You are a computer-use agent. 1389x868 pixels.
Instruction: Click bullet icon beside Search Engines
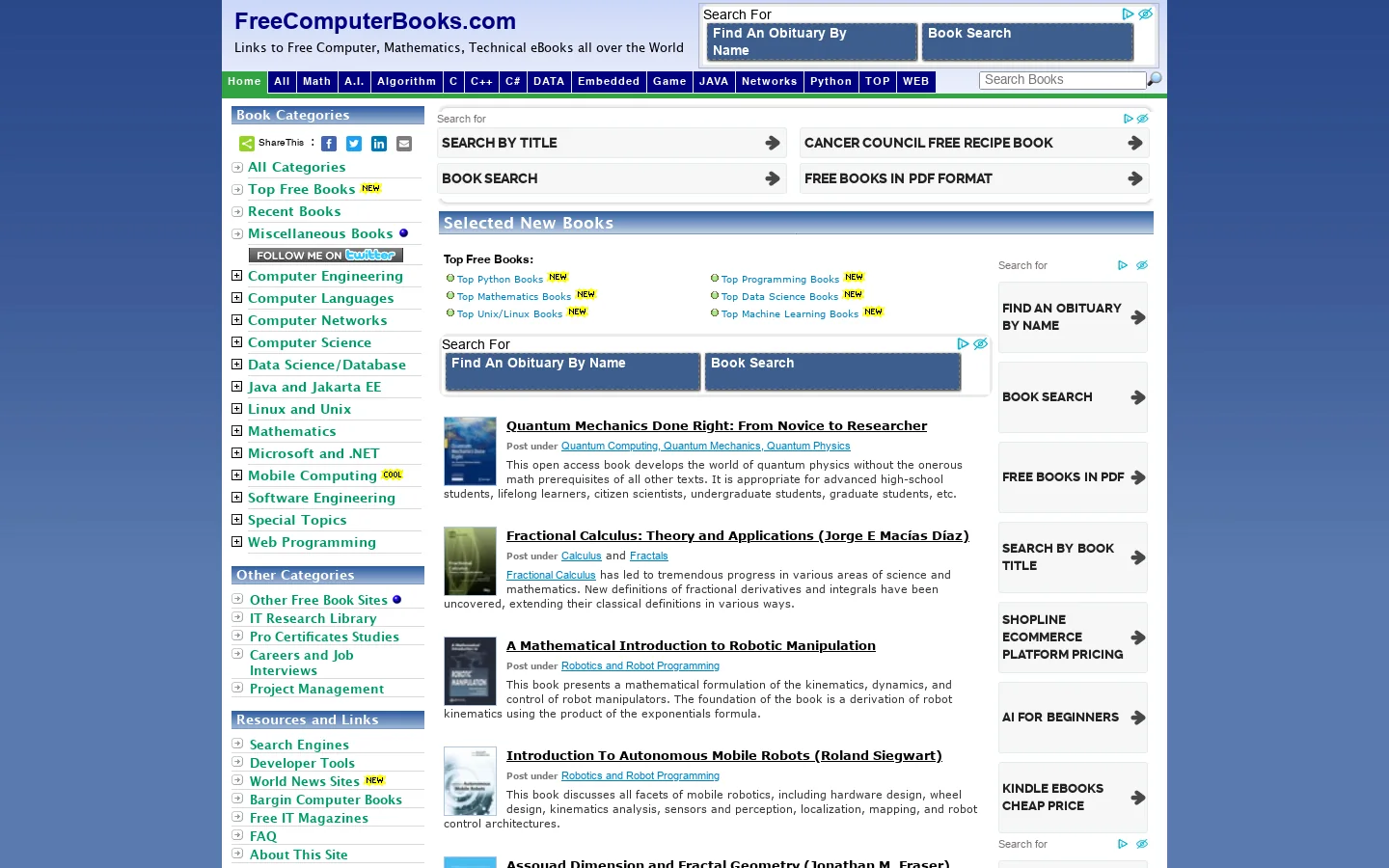point(237,744)
